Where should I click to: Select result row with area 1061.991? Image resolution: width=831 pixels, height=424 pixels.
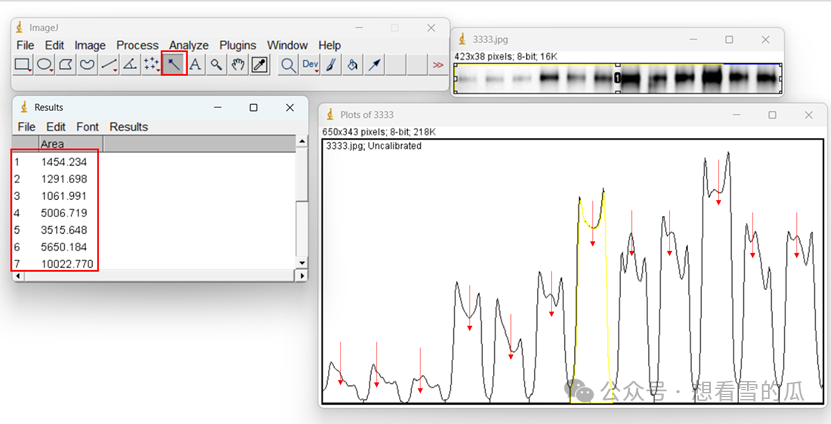(154, 196)
